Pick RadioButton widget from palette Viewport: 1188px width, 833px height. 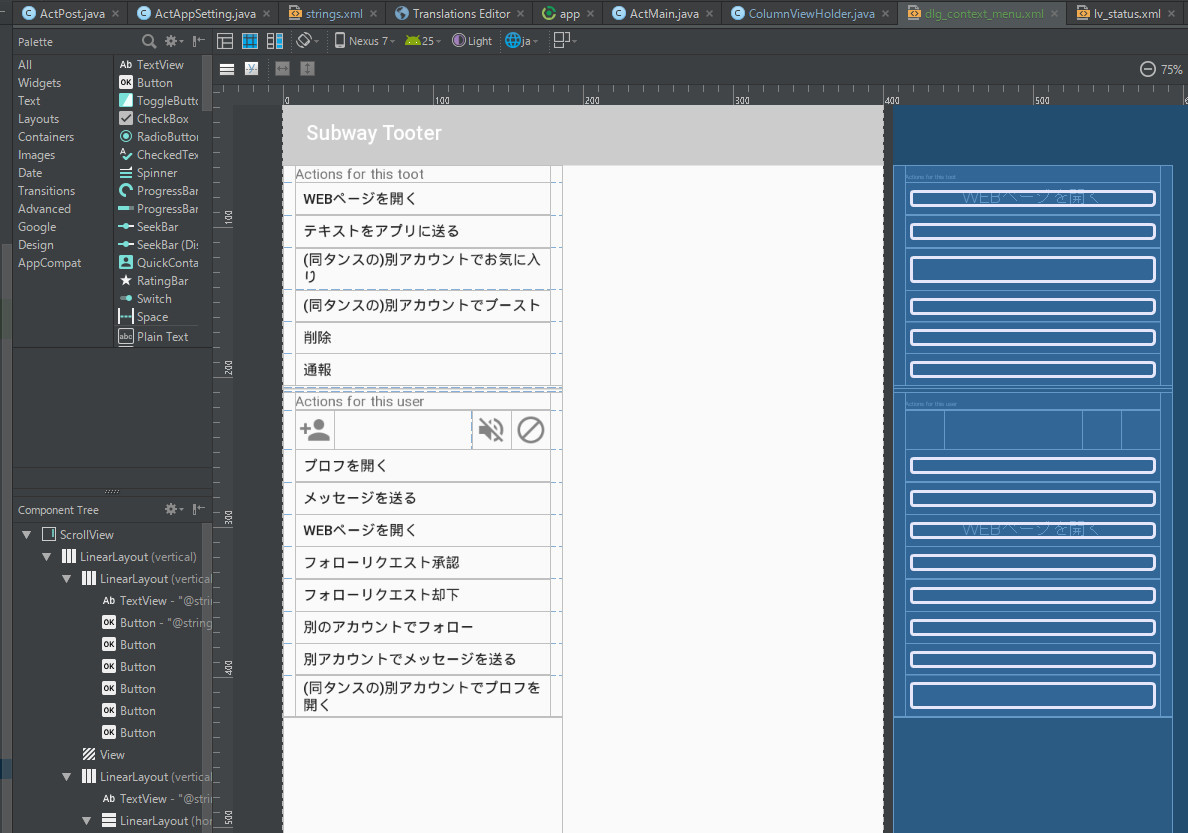pyautogui.click(x=158, y=137)
